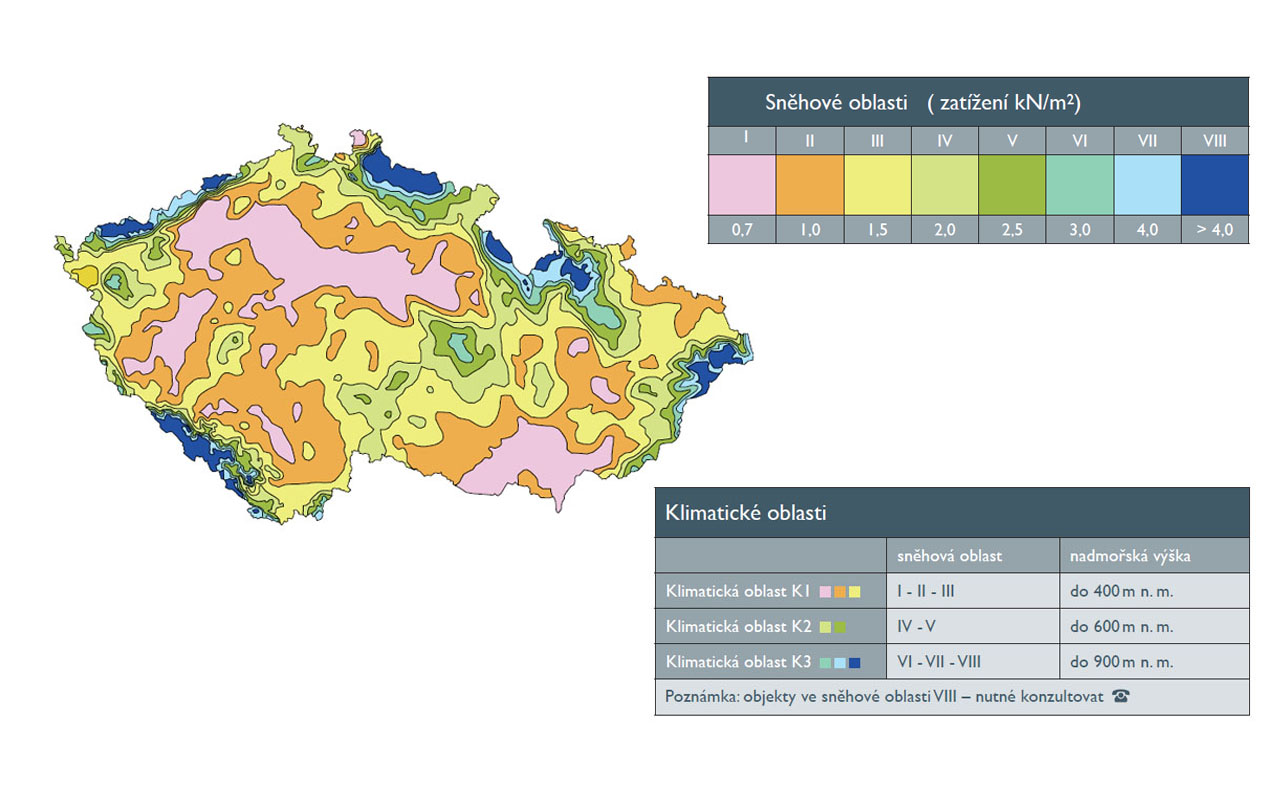Click the 'nadmořská výška' column header
Viewport: 1280px width, 800px height.
click(1130, 556)
